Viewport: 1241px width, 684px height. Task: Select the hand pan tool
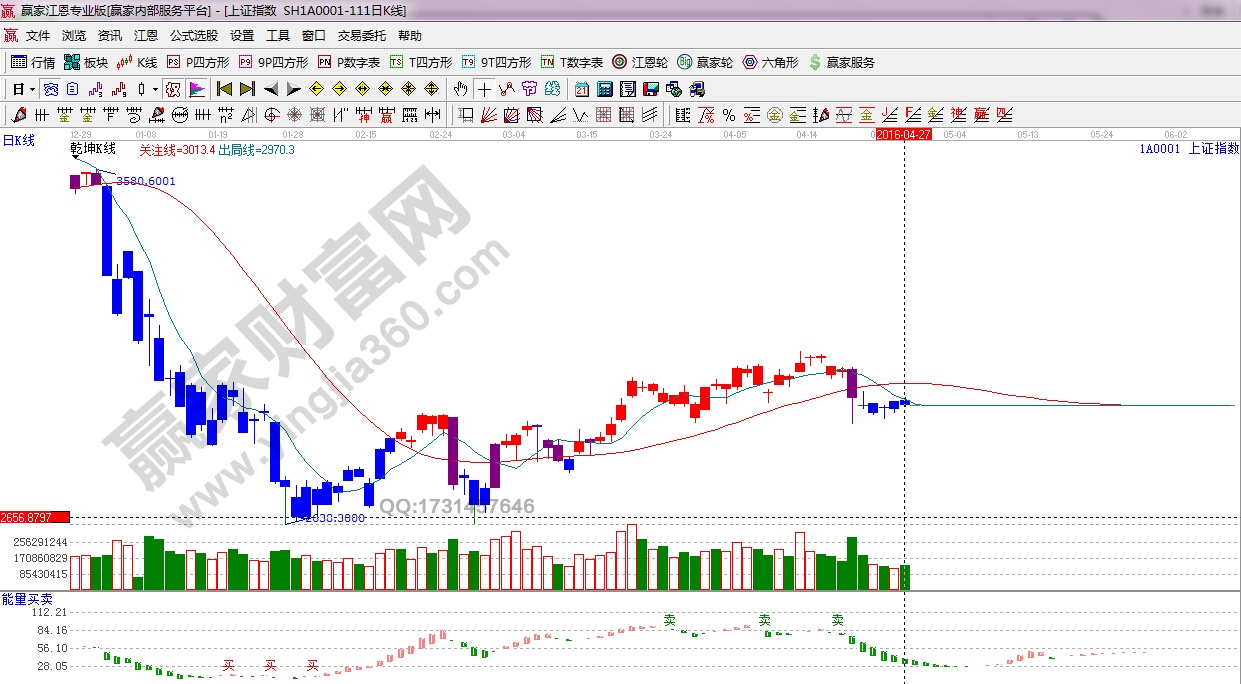point(460,89)
